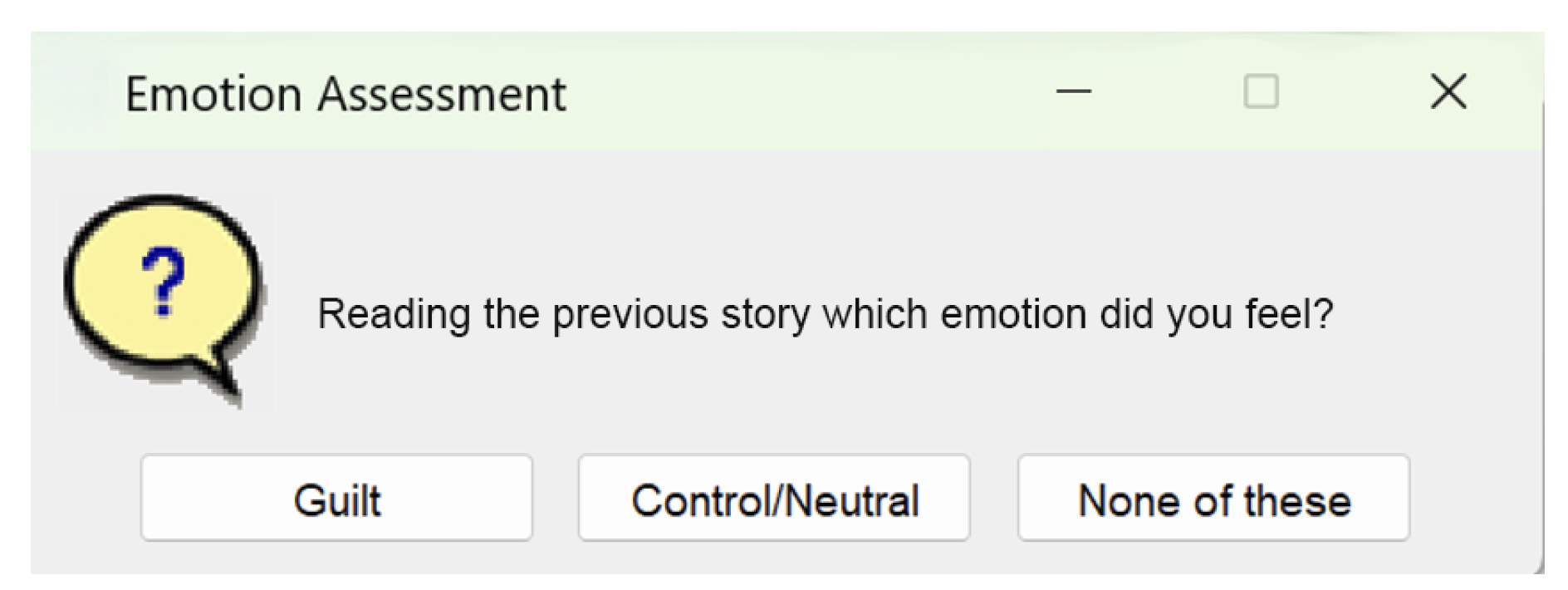Close the Emotion Assessment dialog
Viewport: 1568px width, 590px height.
(x=1448, y=91)
